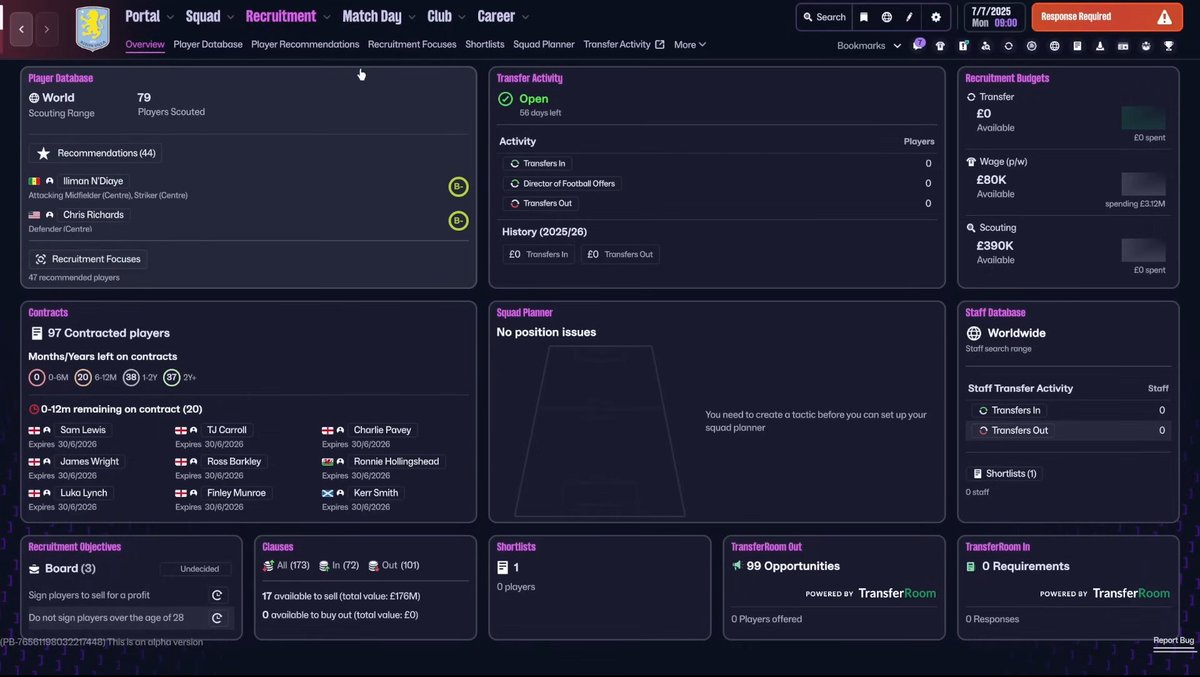Viewport: 1200px width, 677px height.
Task: Click the Report Bug link
Action: [1173, 640]
